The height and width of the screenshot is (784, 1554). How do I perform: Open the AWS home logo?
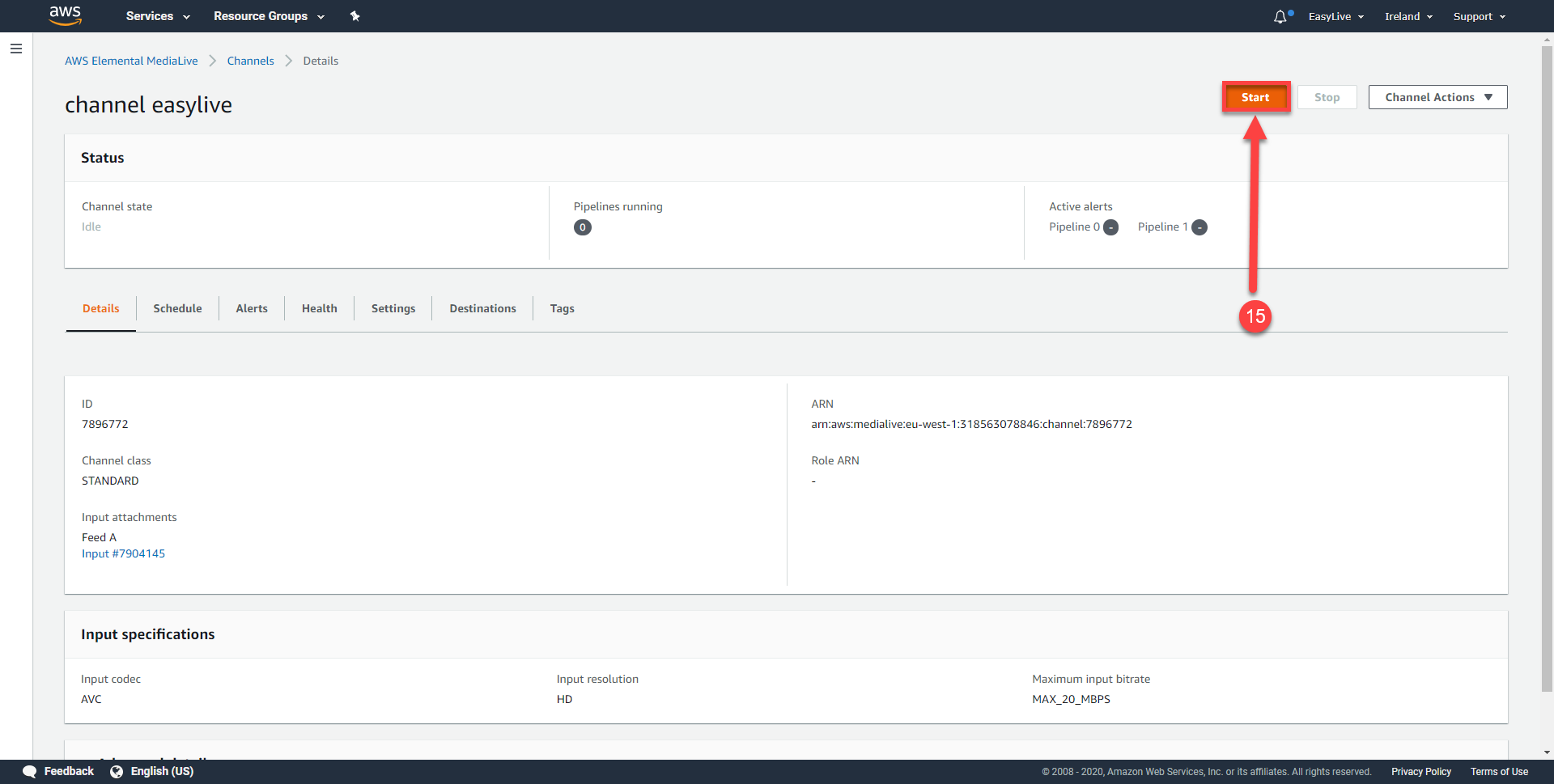point(66,15)
